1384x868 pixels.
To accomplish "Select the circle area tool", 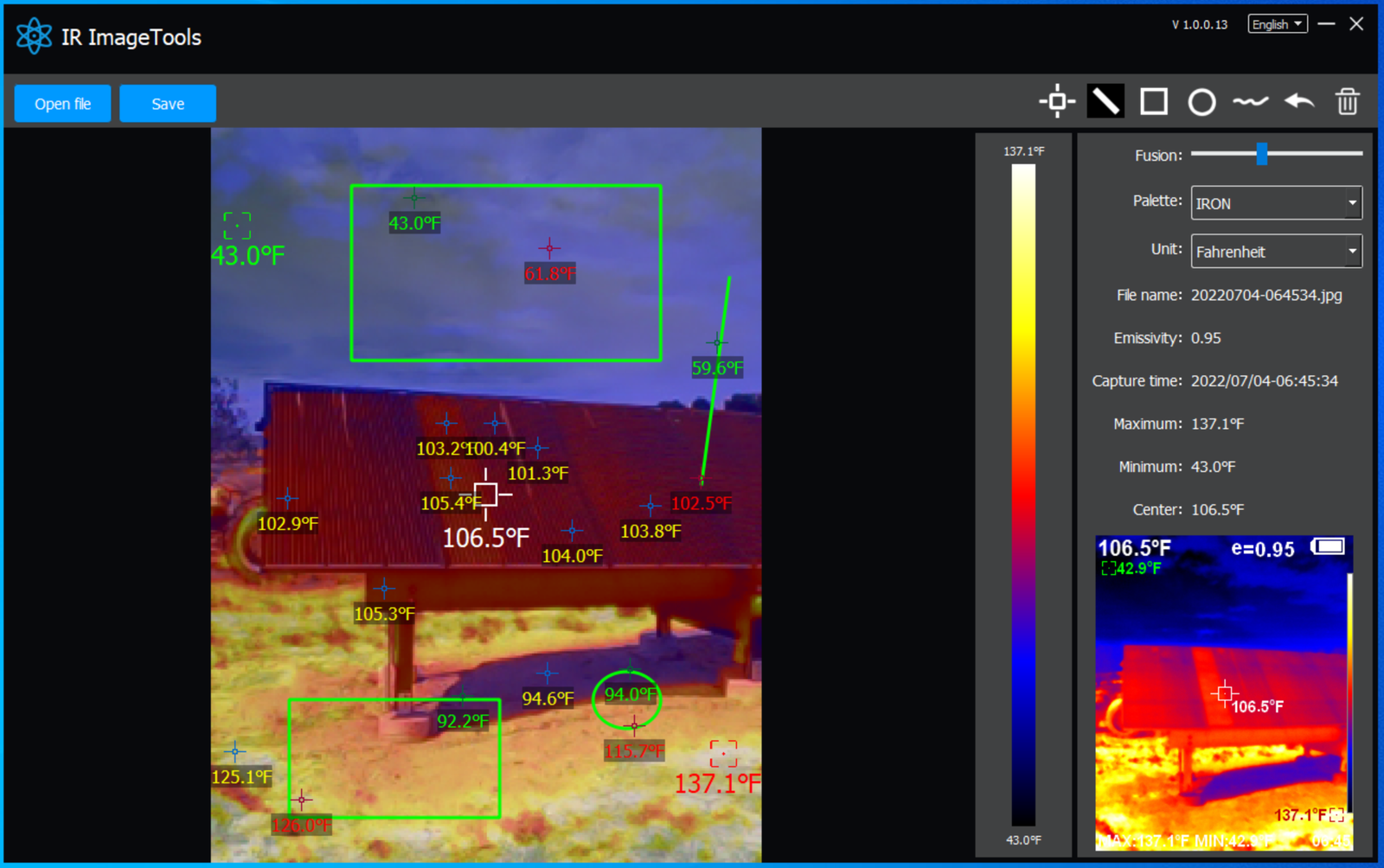I will (1201, 102).
